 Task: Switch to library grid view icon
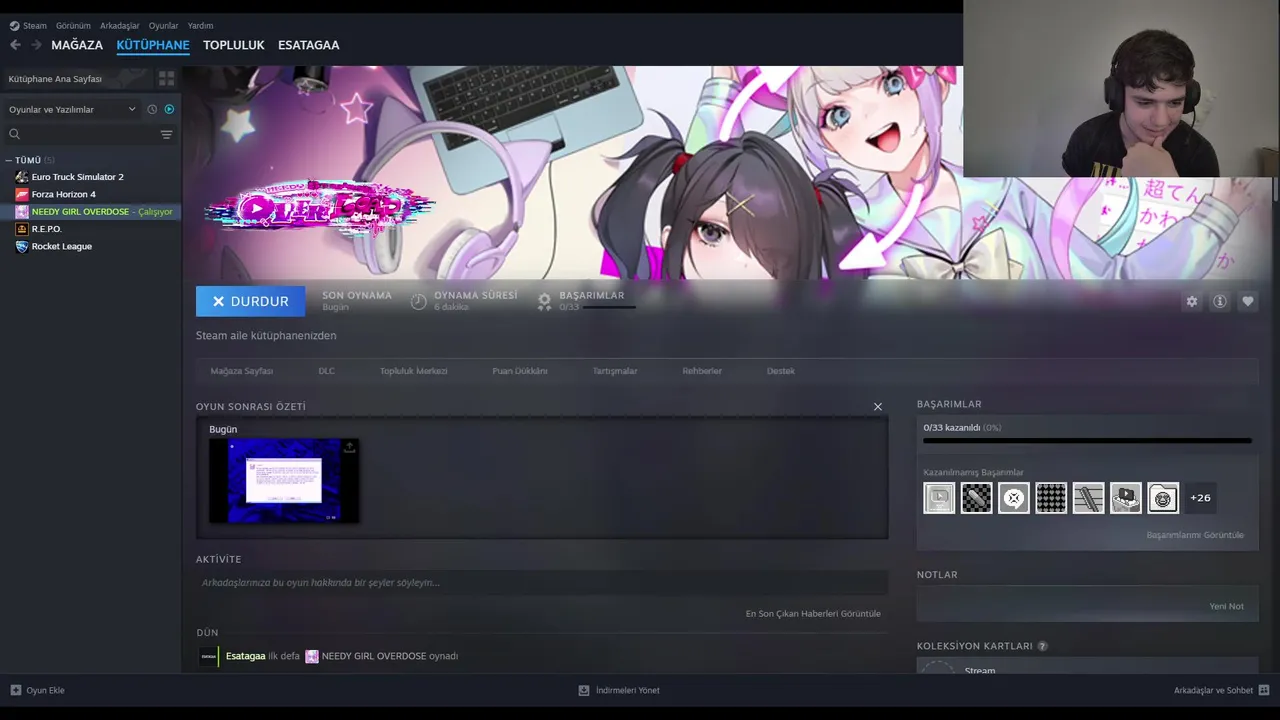click(167, 78)
